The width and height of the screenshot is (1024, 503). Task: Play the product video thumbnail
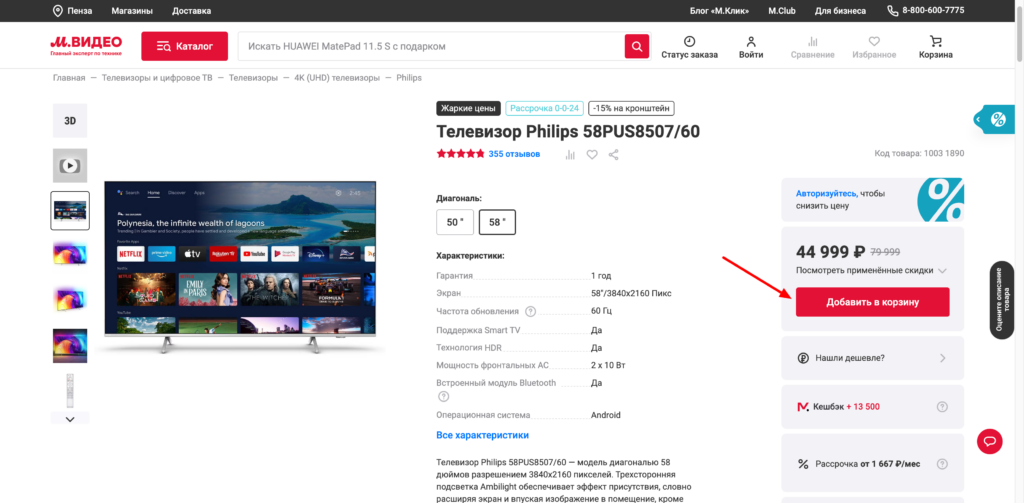click(70, 166)
